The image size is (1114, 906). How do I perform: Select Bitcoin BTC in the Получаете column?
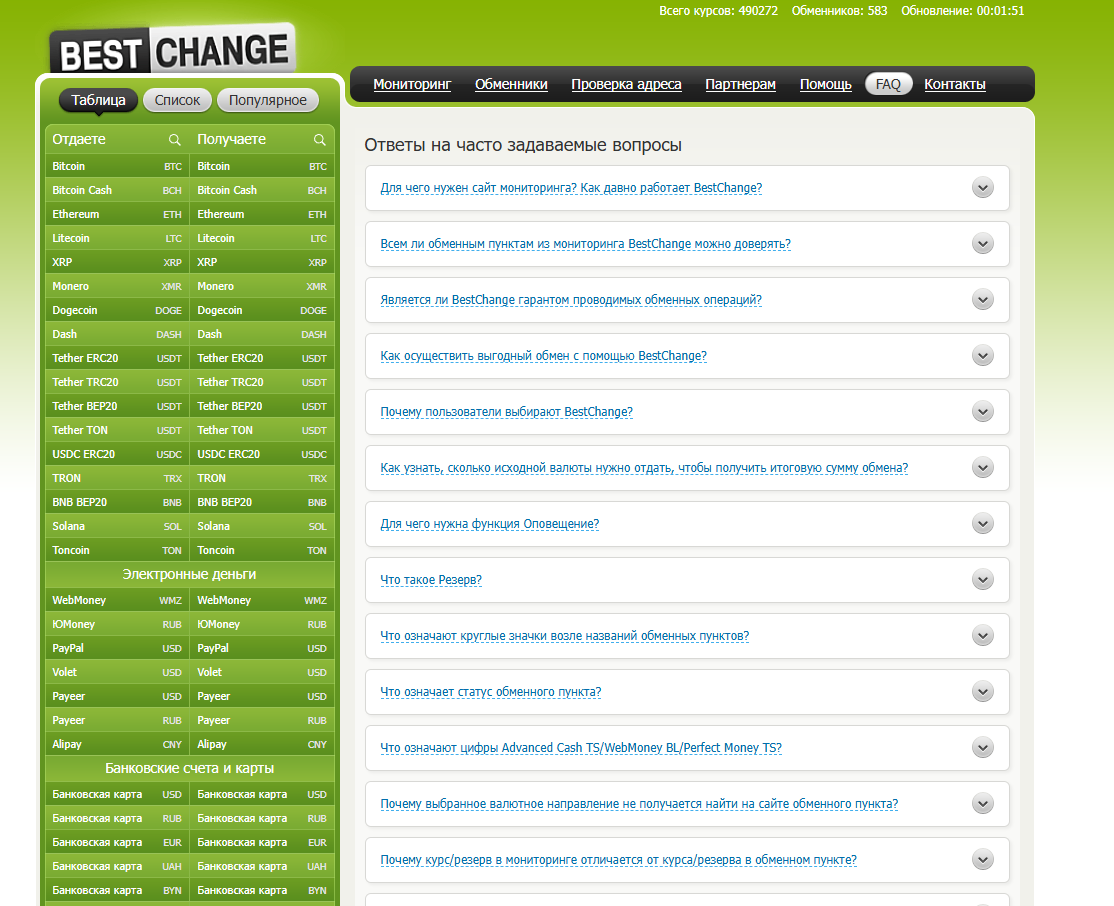262,166
